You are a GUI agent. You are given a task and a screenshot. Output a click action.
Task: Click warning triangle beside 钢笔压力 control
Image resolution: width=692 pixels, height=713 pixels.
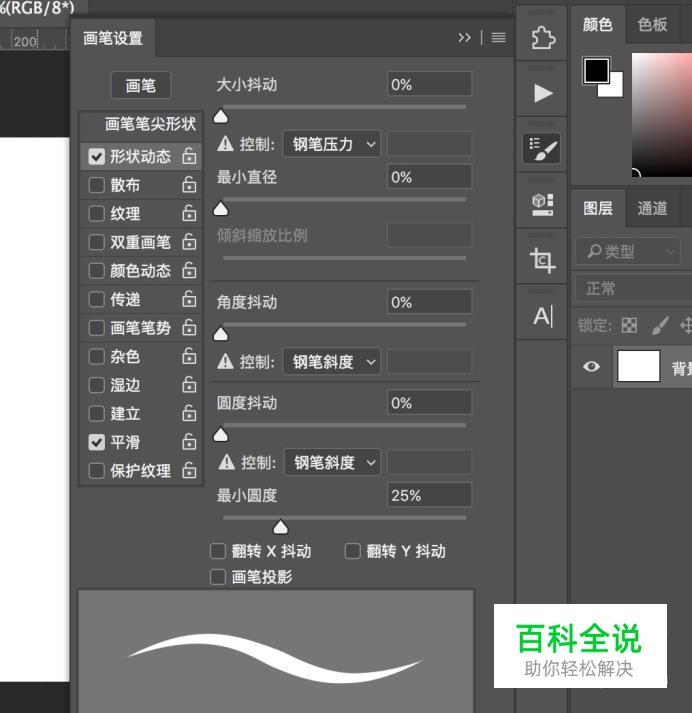pos(226,144)
